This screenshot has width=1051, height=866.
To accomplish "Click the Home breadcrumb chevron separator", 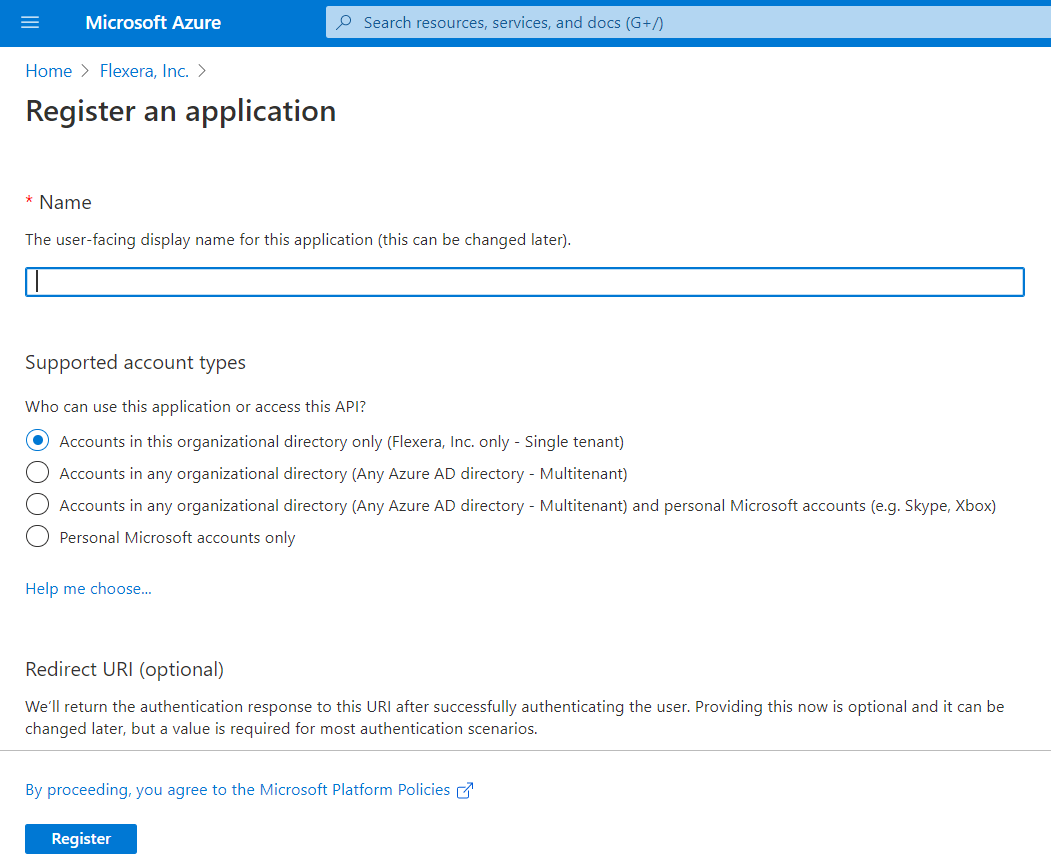I will pyautogui.click(x=83, y=70).
